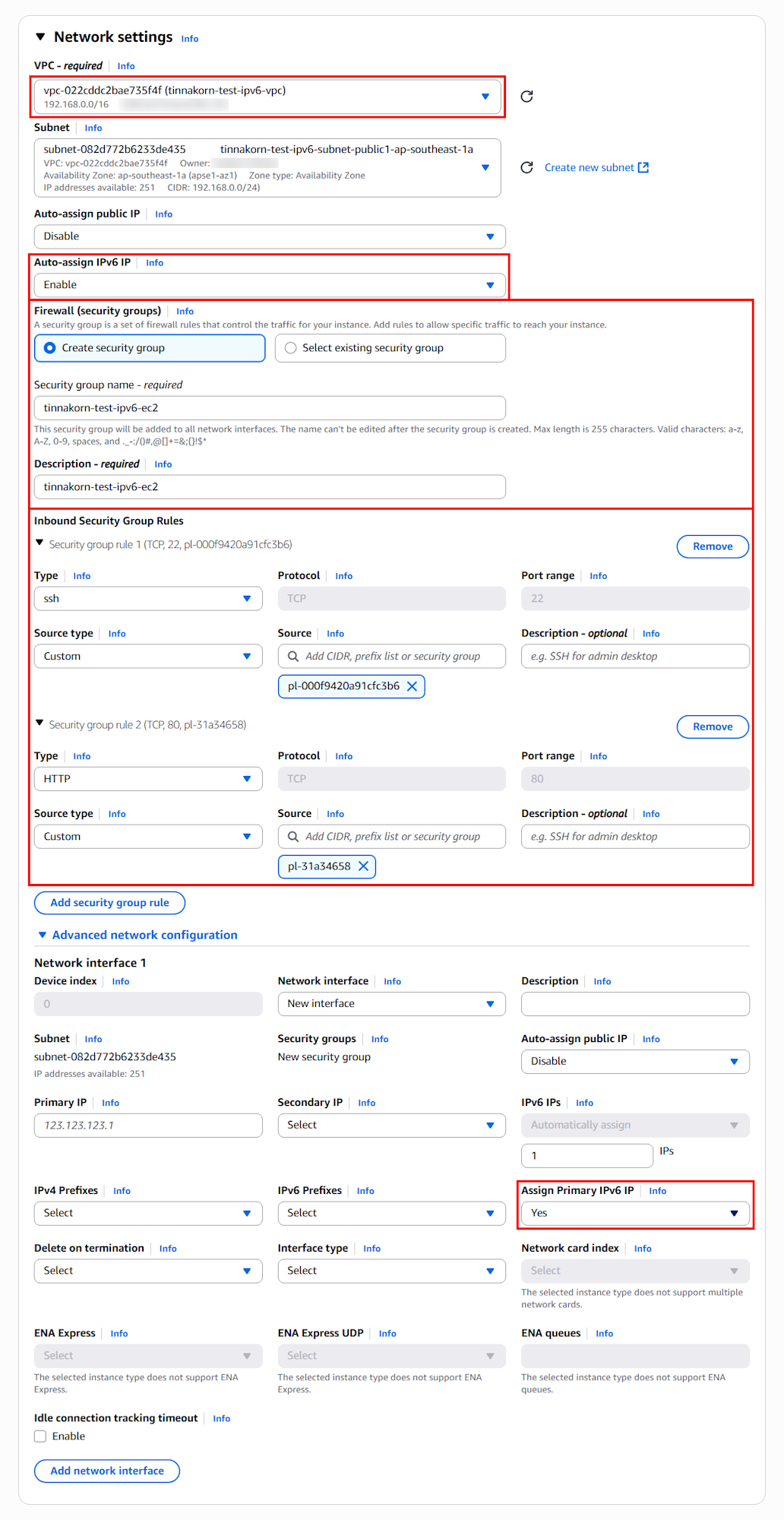Select the Create security group radio
This screenshot has width=784, height=1520.
tap(50, 348)
